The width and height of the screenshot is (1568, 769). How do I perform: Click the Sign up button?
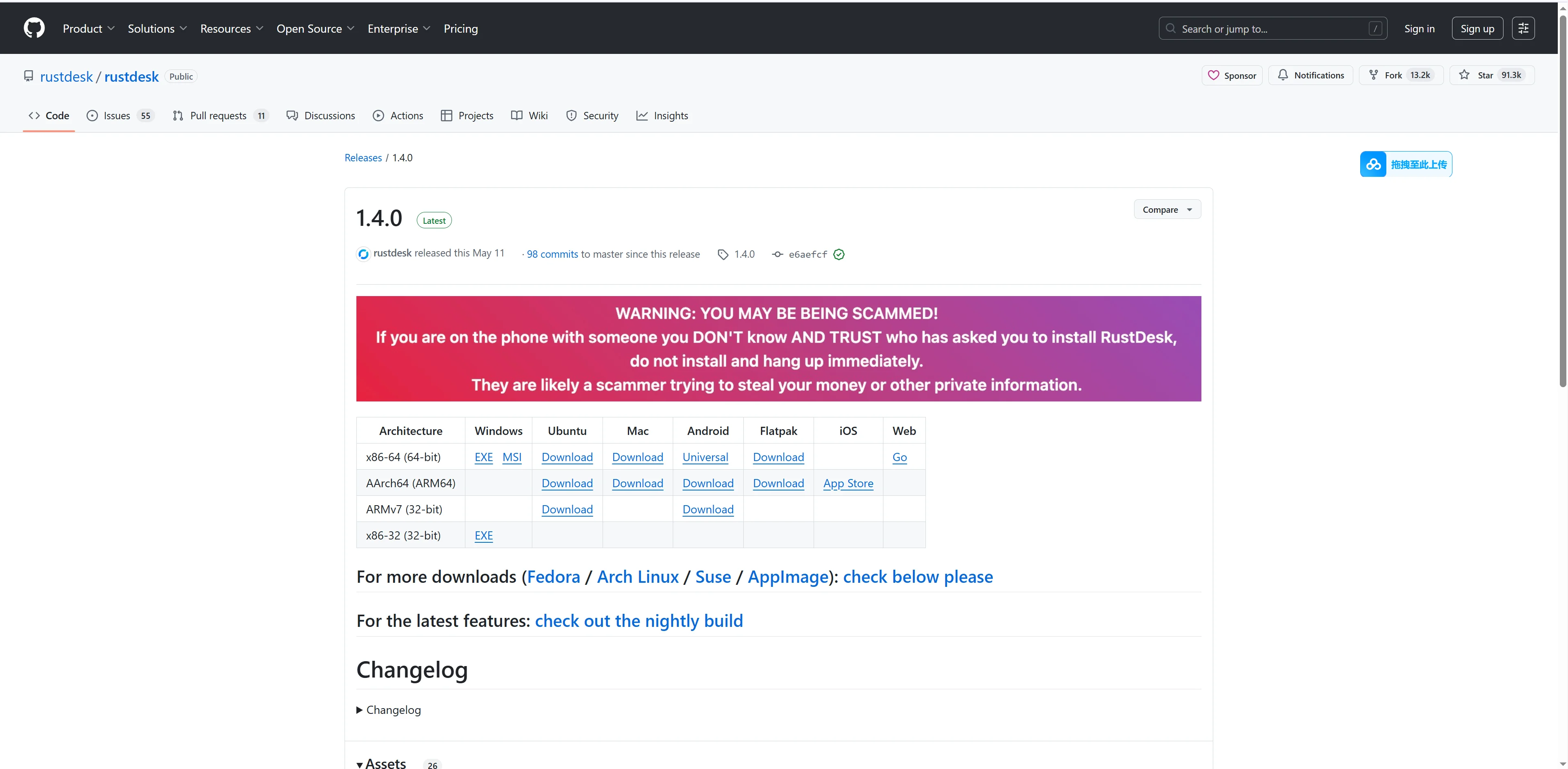[1477, 29]
